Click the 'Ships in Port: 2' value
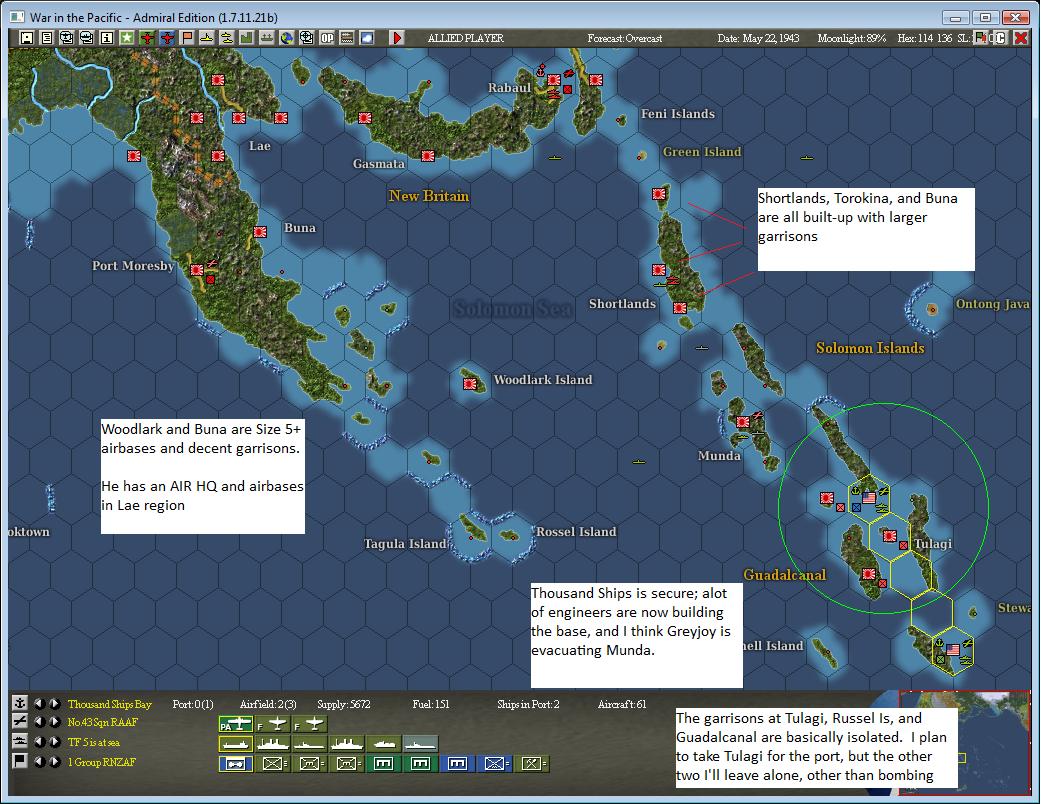 point(528,704)
